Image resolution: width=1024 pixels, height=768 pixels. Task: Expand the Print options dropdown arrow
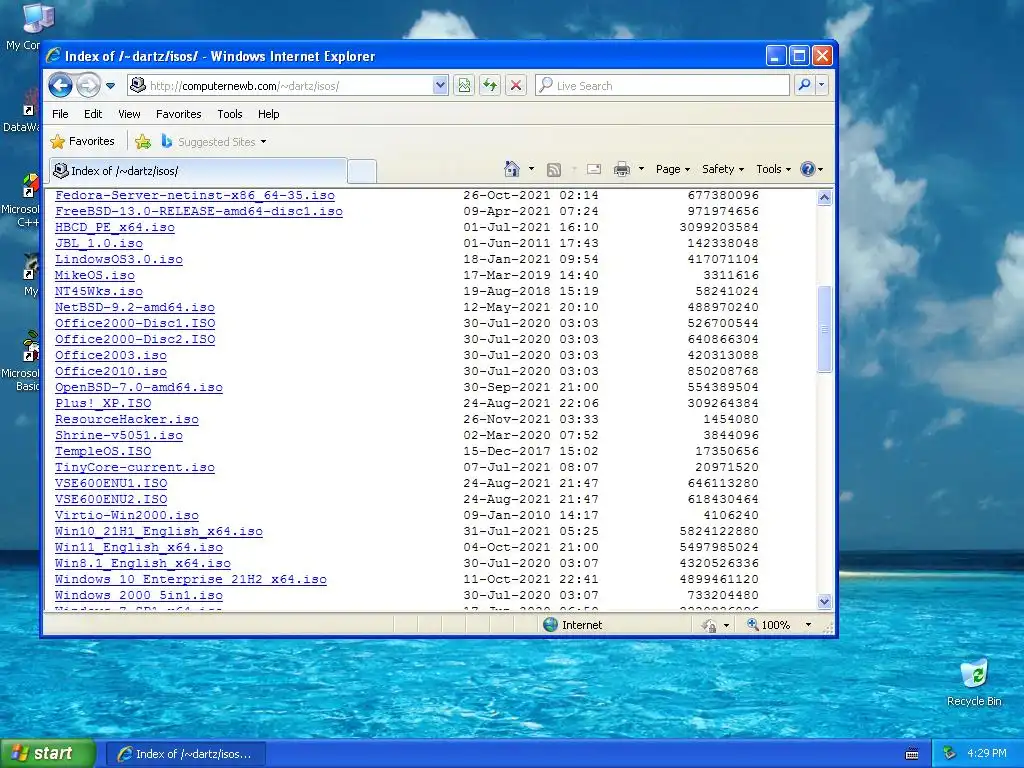coord(641,169)
